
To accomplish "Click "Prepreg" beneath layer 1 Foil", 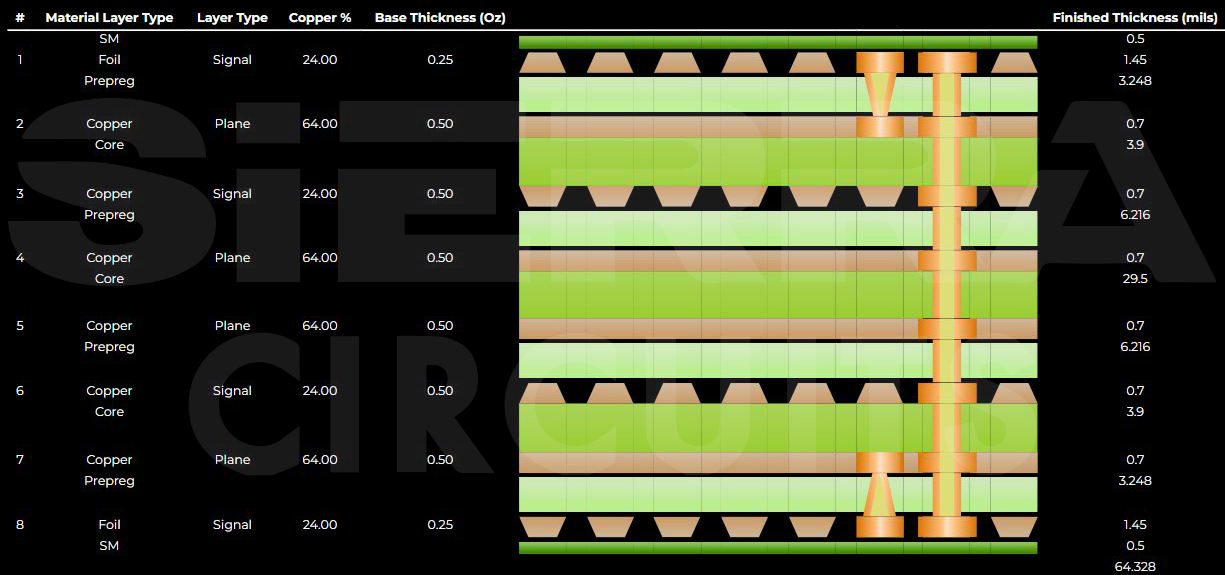I will 109,81.
